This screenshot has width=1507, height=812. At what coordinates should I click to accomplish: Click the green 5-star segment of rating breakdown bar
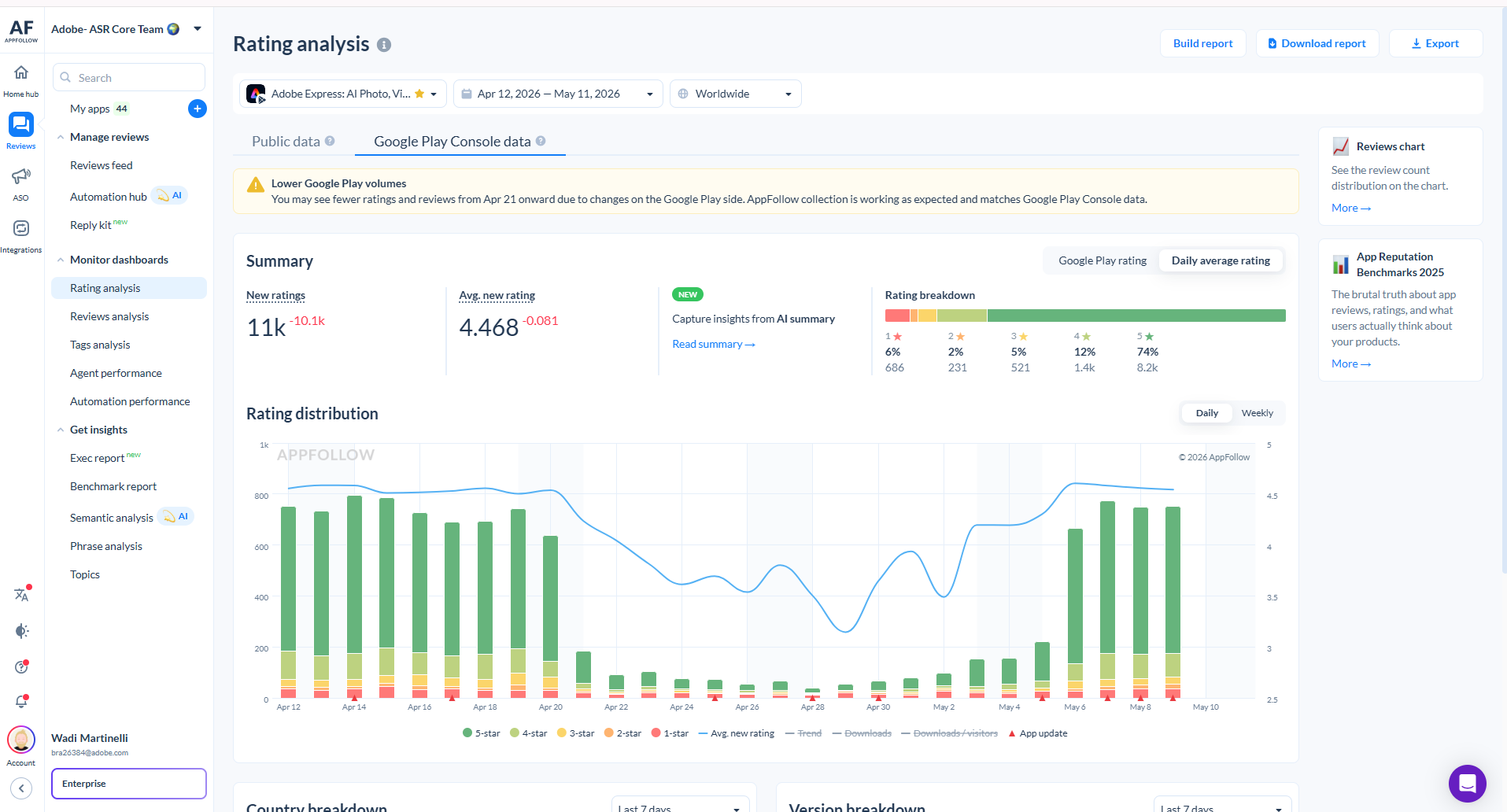(1136, 316)
